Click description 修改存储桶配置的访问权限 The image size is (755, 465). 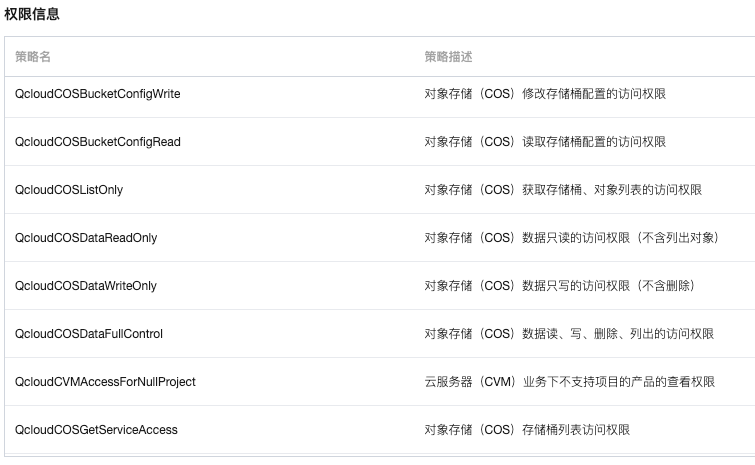[594, 94]
